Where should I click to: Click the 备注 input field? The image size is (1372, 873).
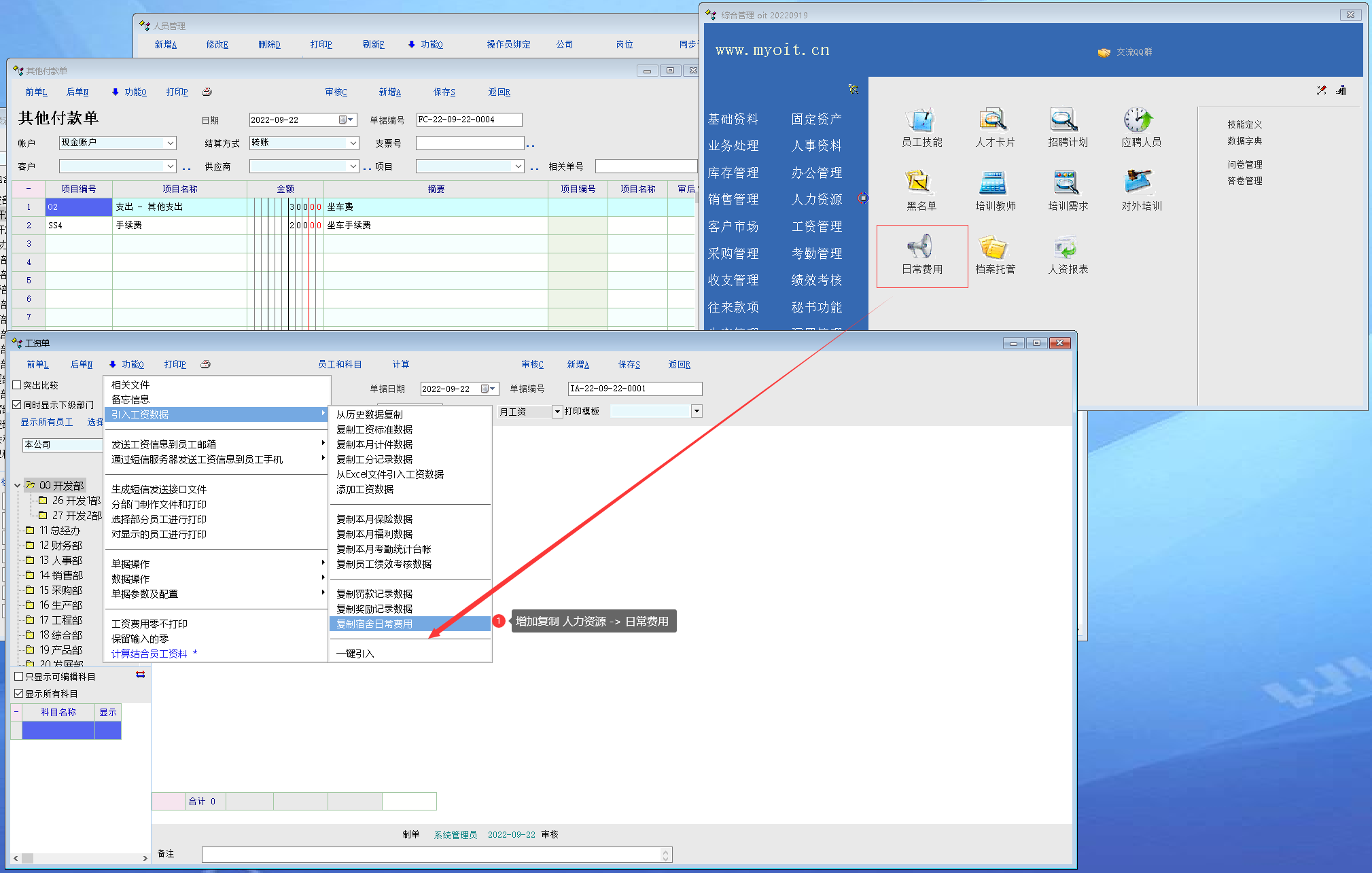[432, 854]
